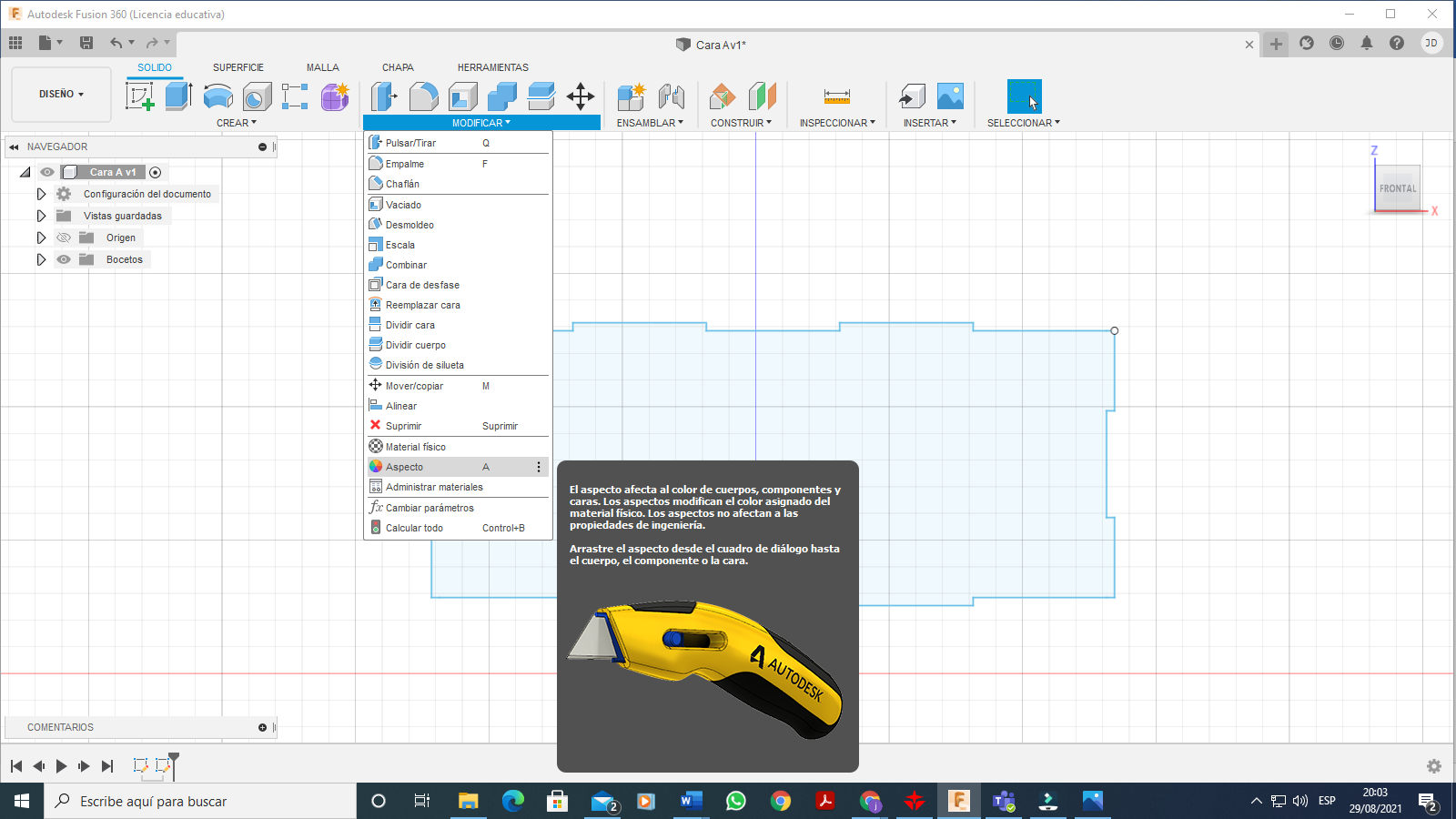Switch to the CHAPA tab

pos(398,67)
